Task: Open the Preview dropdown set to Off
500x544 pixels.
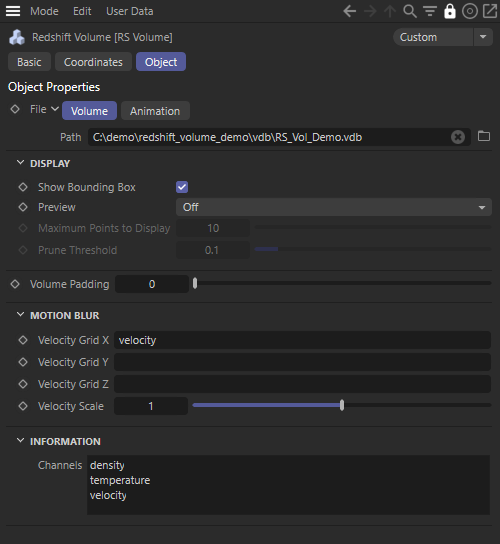Action: 334,207
